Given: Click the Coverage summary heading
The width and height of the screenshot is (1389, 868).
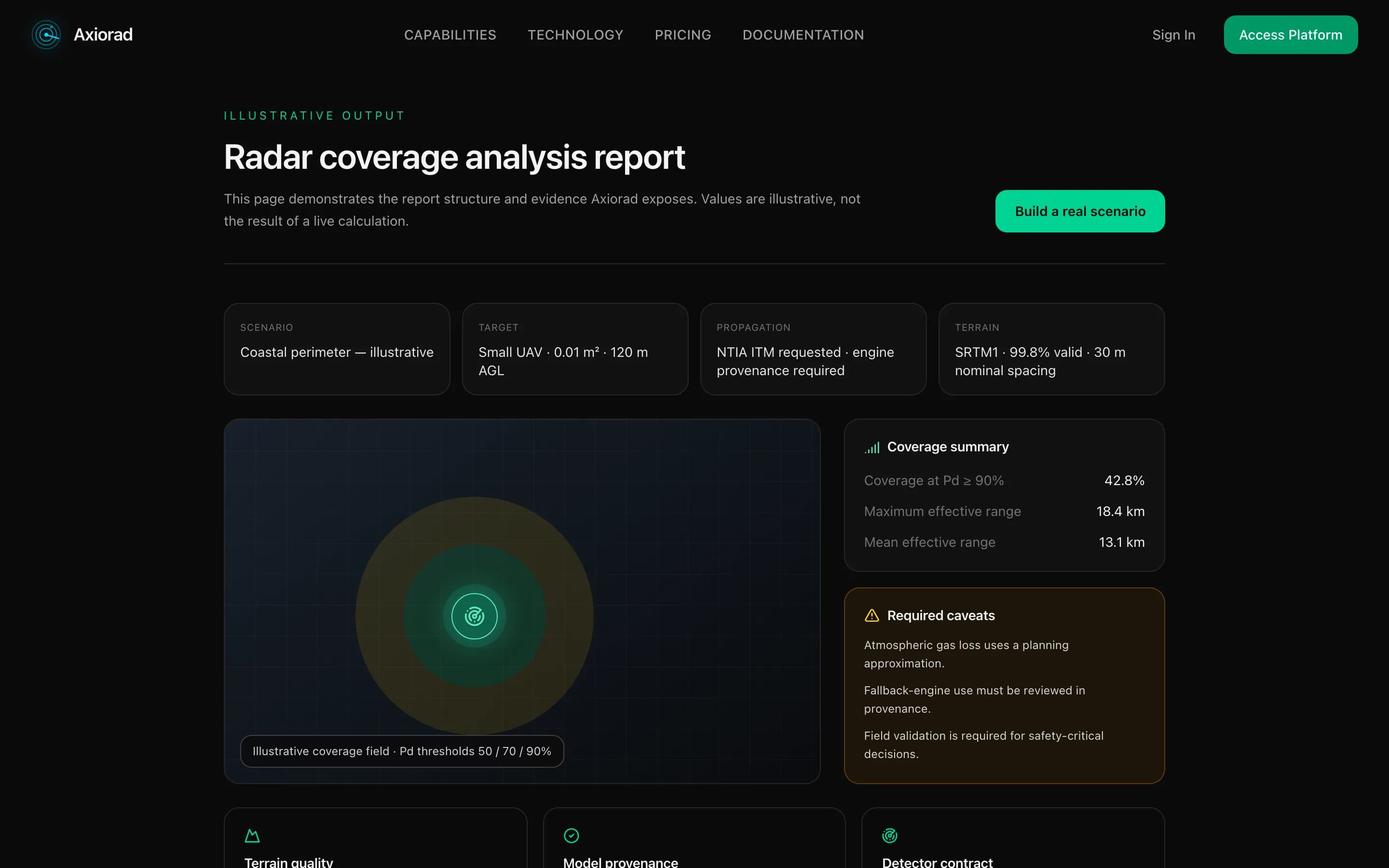Looking at the screenshot, I should point(948,447).
